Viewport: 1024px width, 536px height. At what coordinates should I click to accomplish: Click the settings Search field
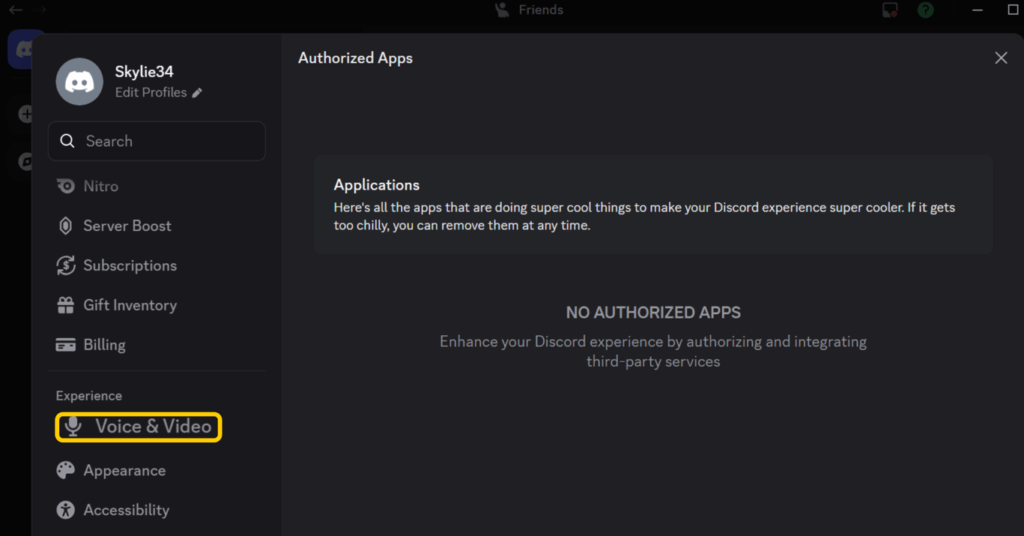click(157, 141)
